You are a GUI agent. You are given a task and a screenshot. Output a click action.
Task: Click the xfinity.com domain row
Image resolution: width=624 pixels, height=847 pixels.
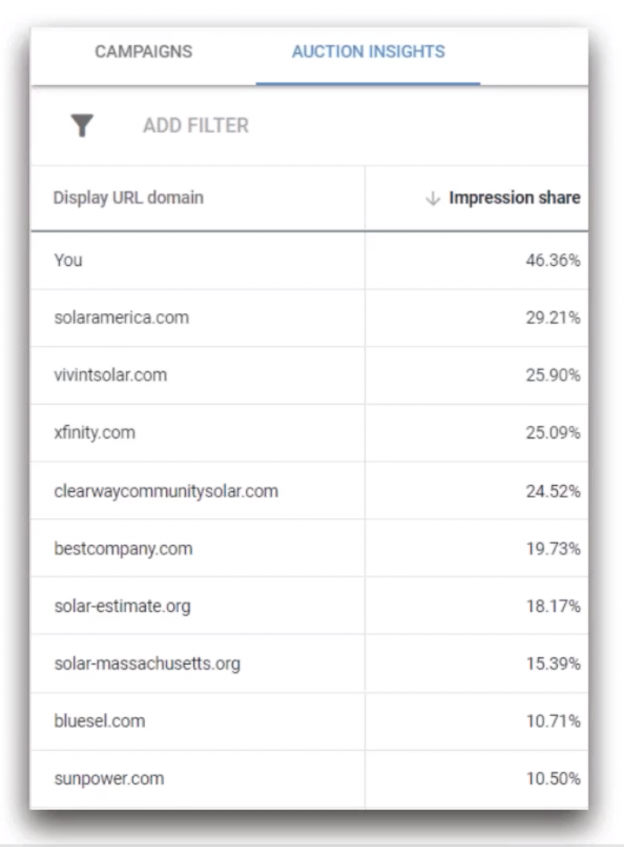[x=310, y=433]
